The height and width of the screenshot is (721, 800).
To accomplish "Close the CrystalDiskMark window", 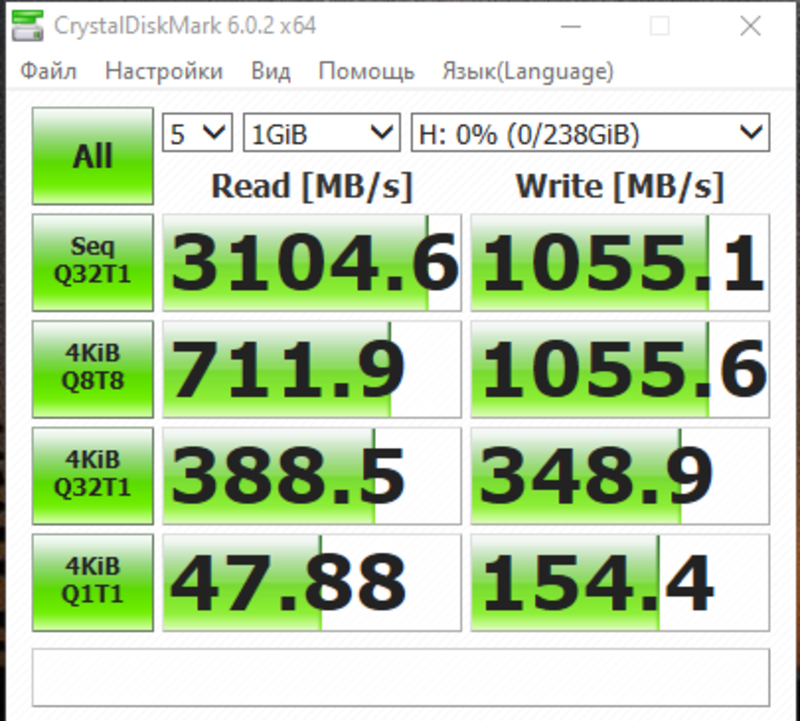I will [751, 27].
